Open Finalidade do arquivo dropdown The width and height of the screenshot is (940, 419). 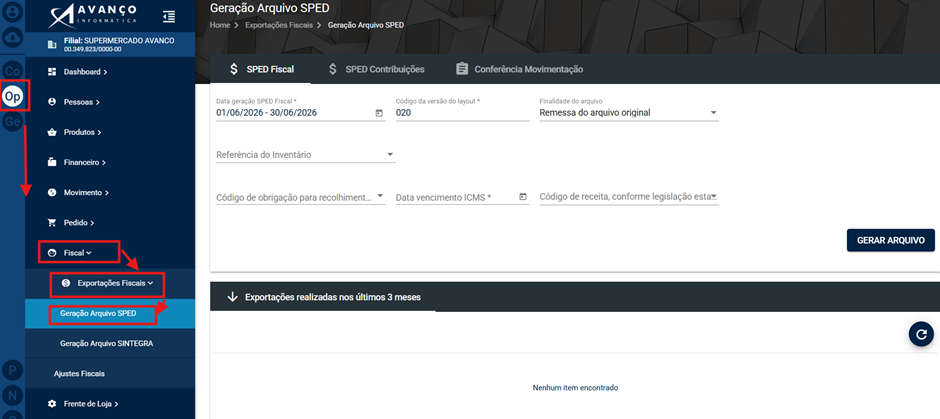629,112
